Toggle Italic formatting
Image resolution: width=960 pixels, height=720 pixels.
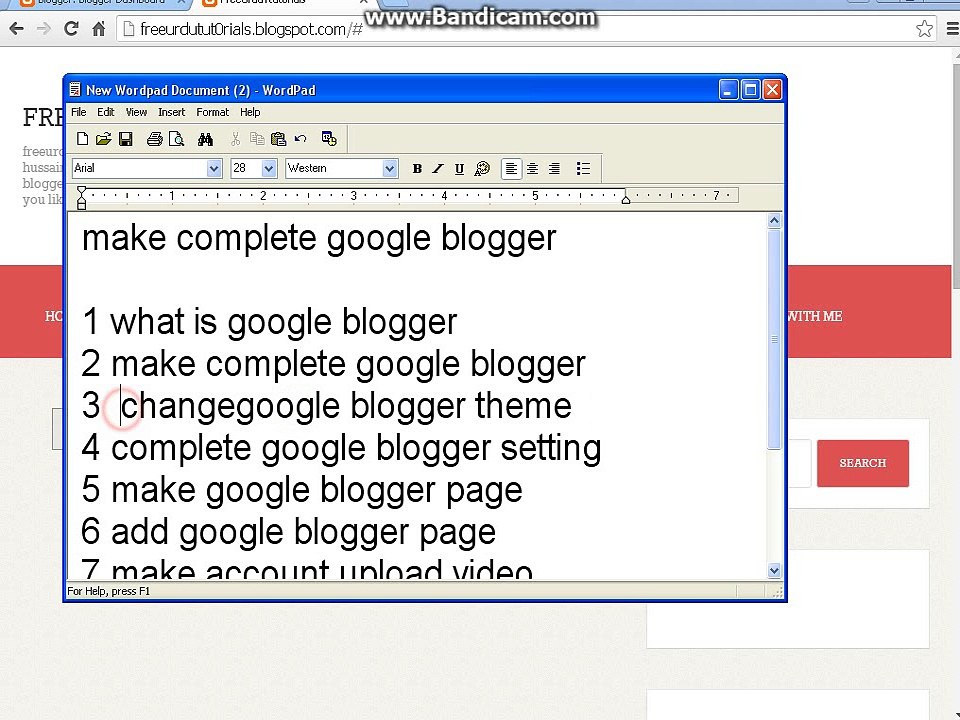(438, 168)
